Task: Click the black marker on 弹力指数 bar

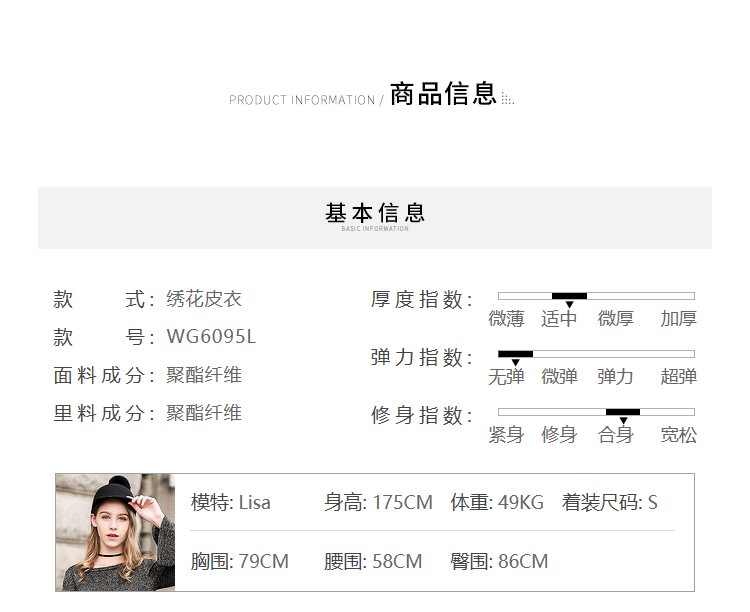Action: coord(515,354)
